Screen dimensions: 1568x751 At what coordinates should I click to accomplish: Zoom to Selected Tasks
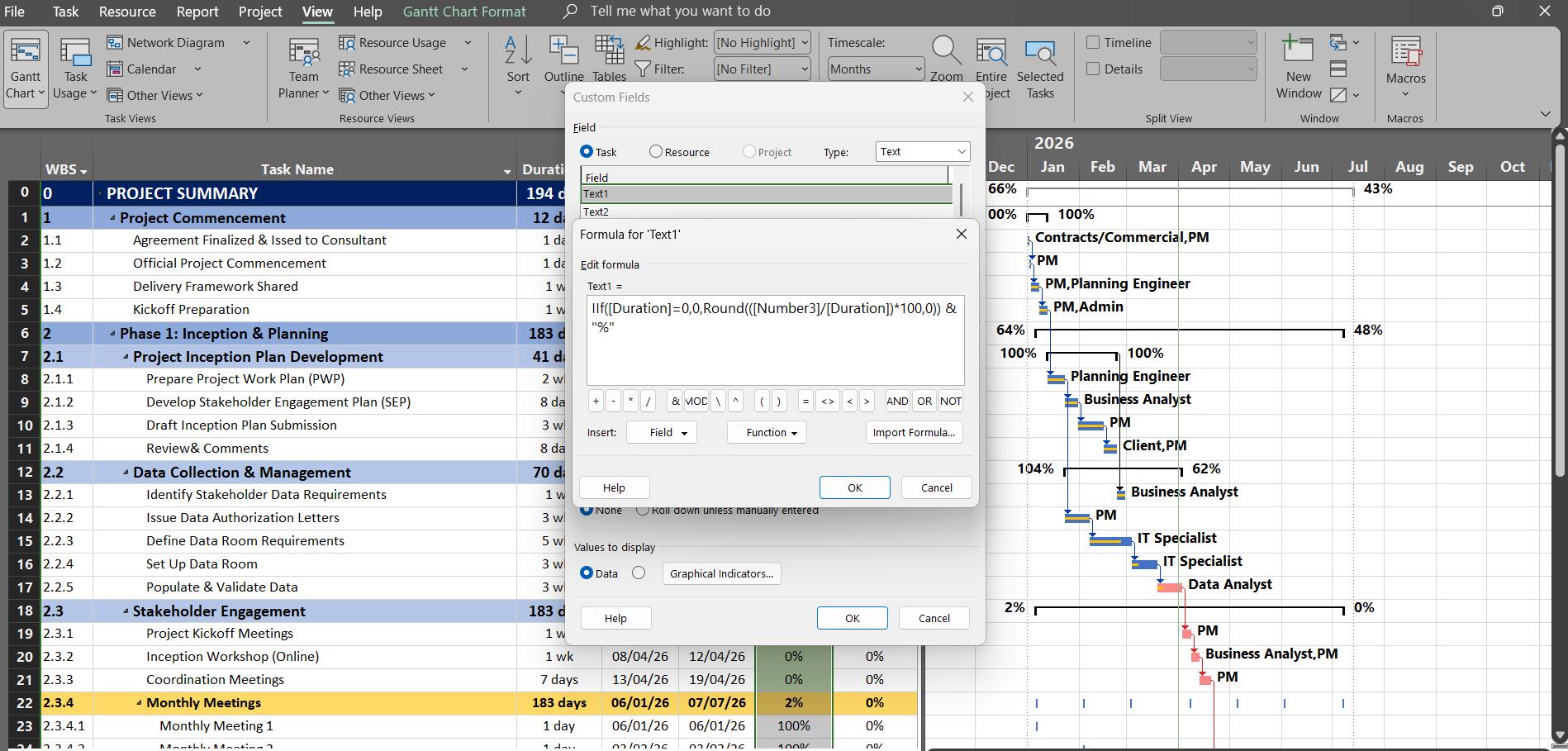click(x=1040, y=69)
